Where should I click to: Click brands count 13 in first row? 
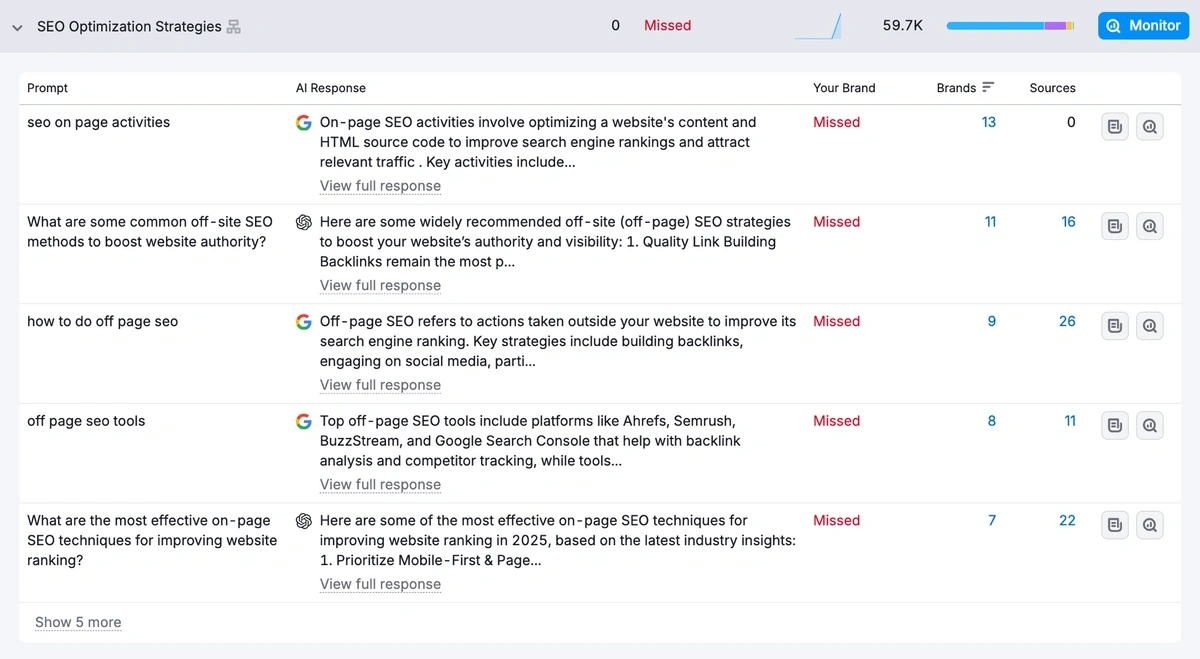[989, 122]
